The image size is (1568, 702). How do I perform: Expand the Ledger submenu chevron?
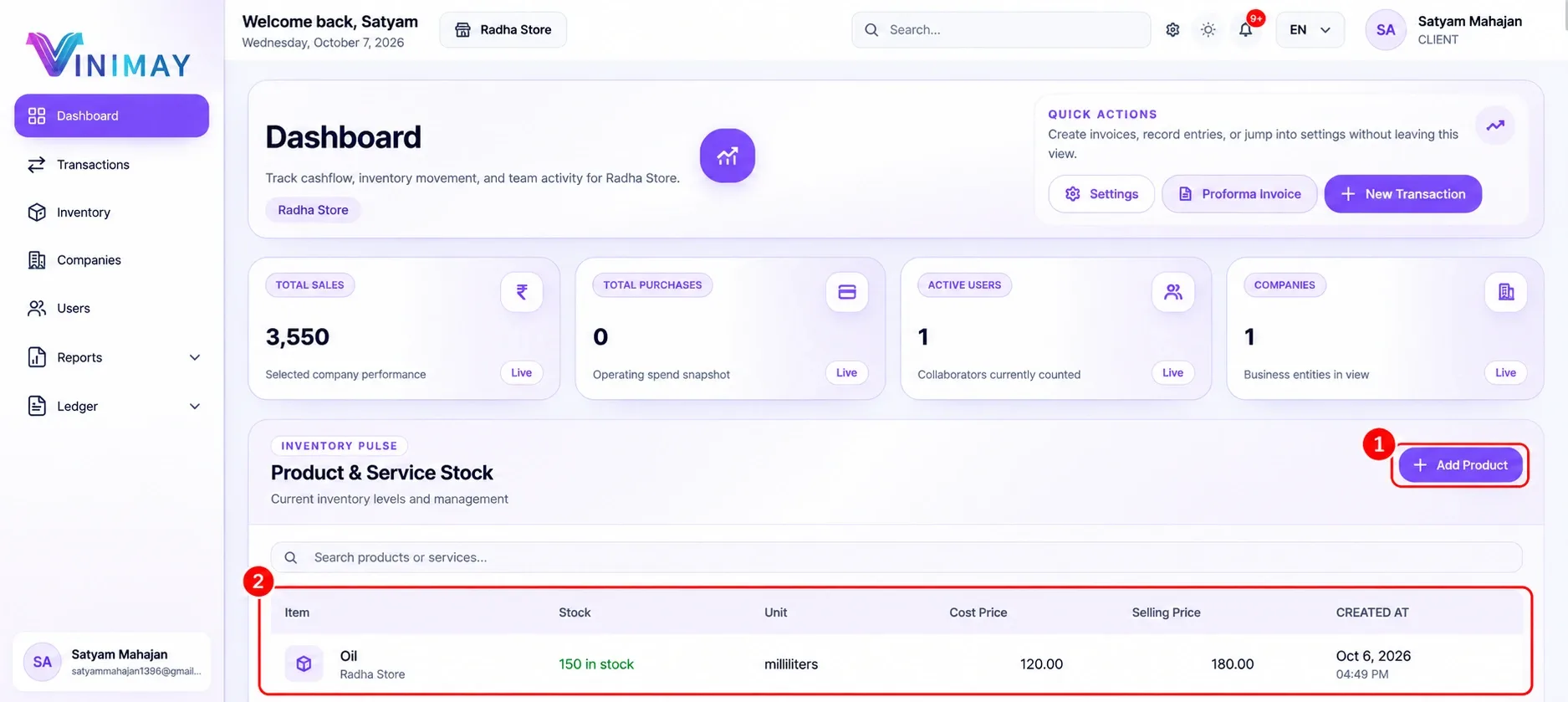coord(195,407)
